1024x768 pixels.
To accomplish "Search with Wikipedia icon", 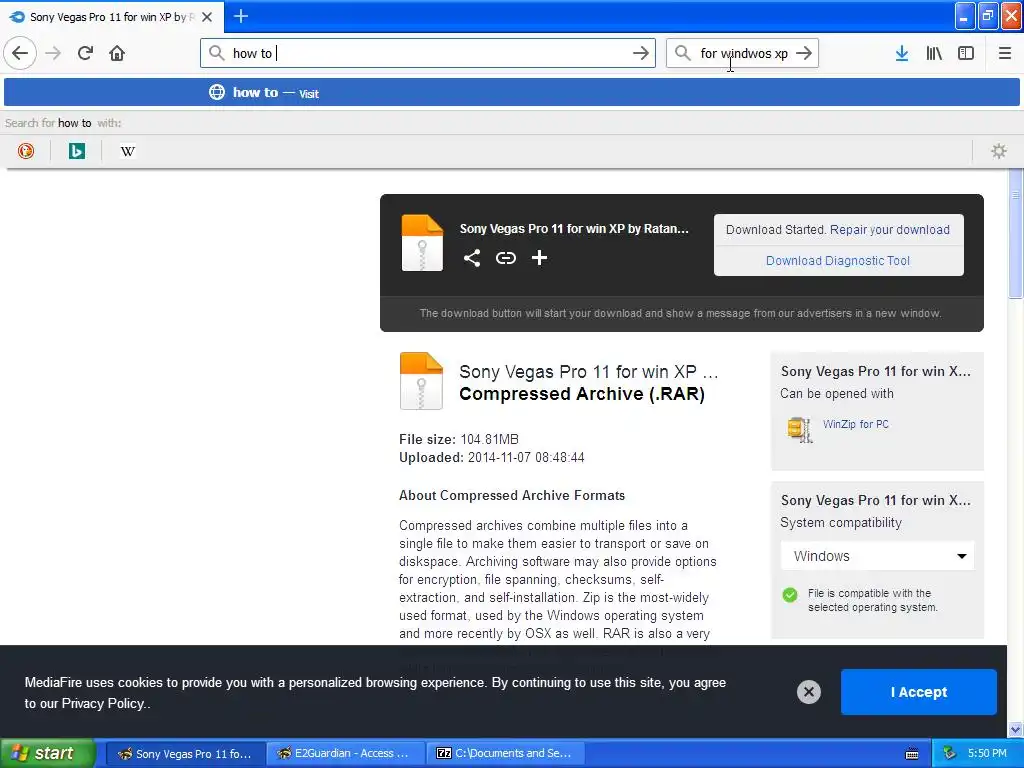I will (128, 151).
